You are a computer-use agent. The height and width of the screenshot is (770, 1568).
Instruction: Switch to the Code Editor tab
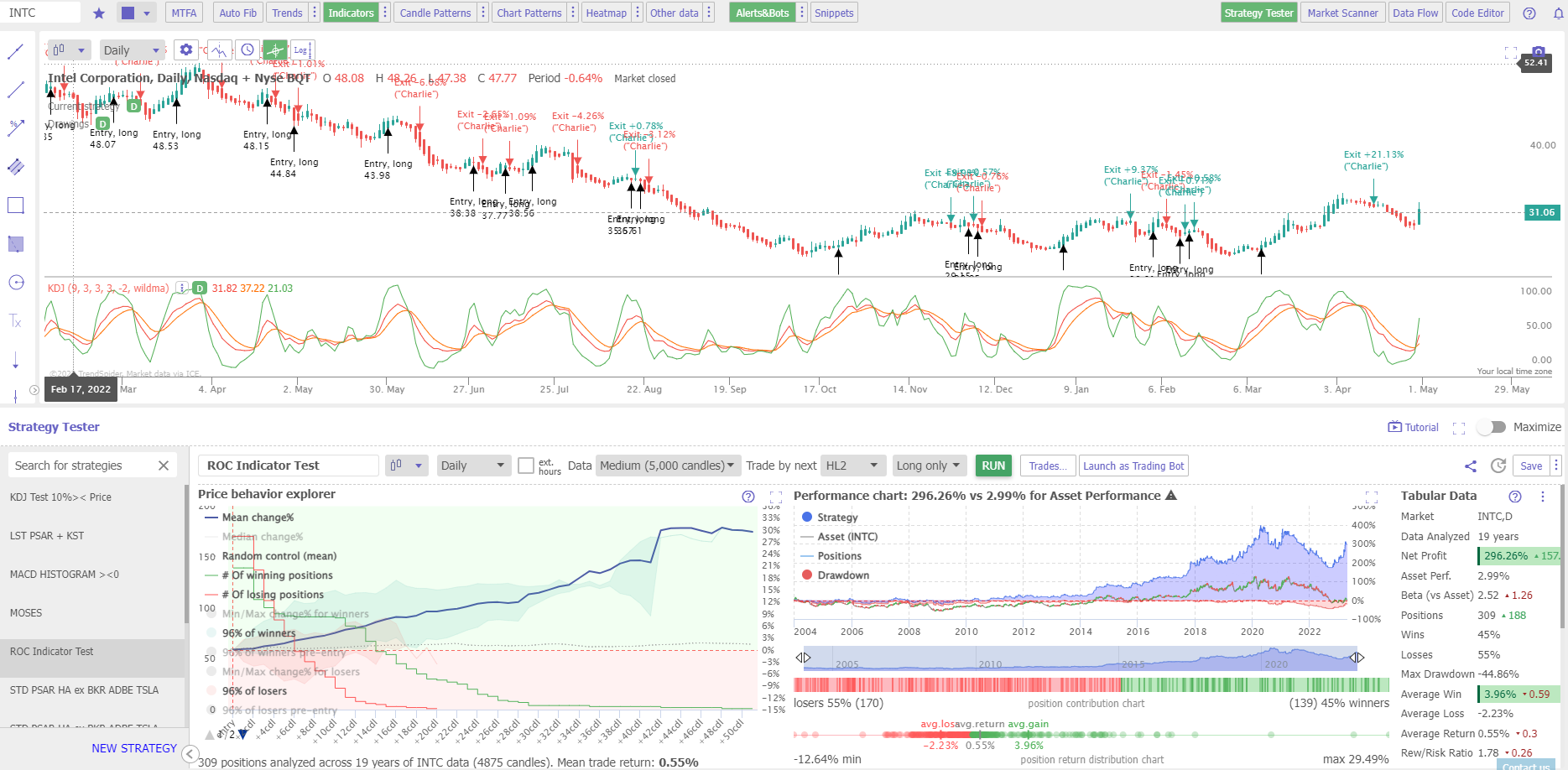(1477, 13)
